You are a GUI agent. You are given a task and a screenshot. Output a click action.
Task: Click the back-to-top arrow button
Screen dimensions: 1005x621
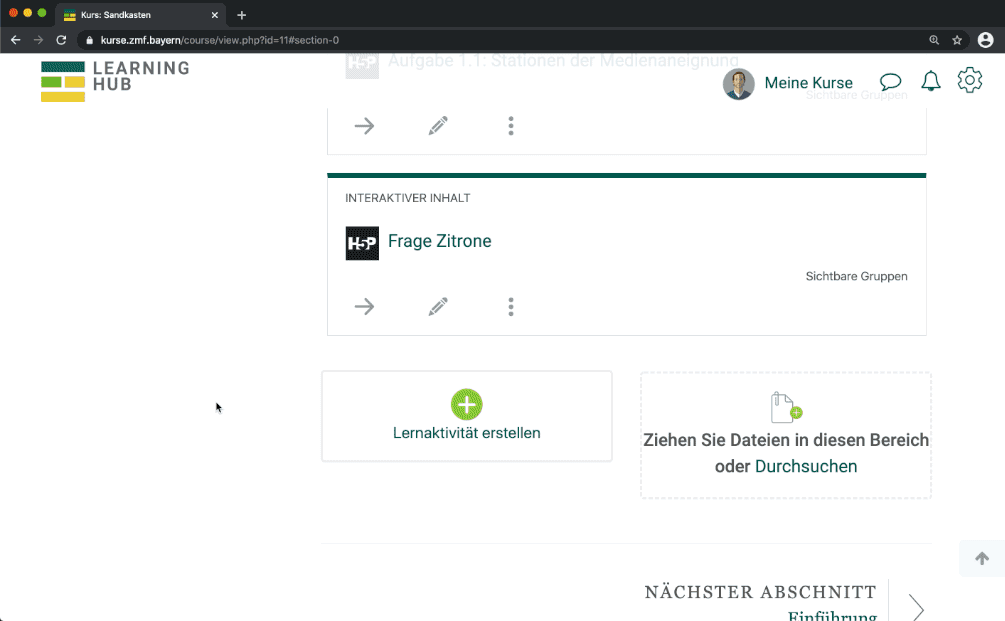click(982, 558)
